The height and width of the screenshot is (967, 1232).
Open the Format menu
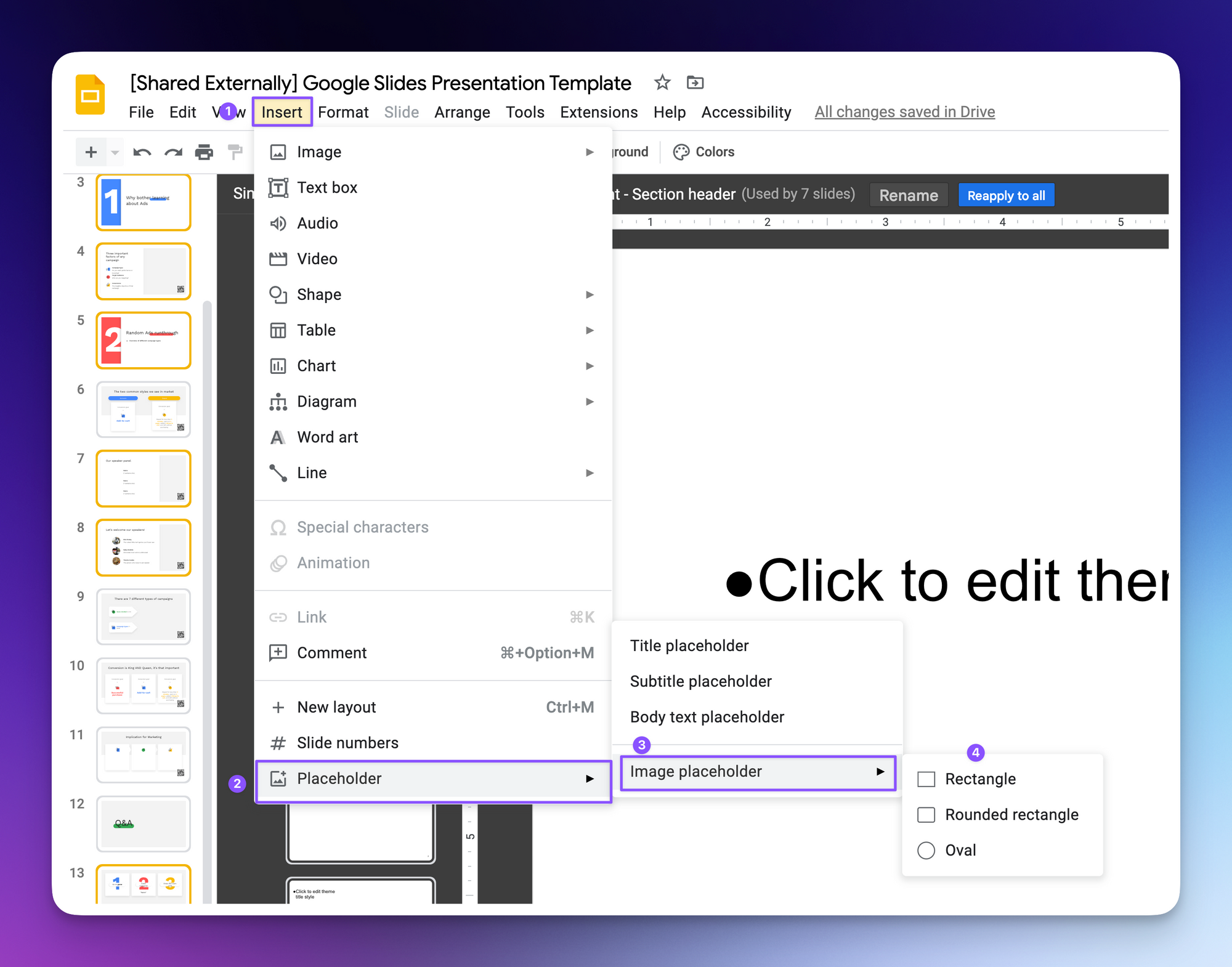tap(343, 112)
